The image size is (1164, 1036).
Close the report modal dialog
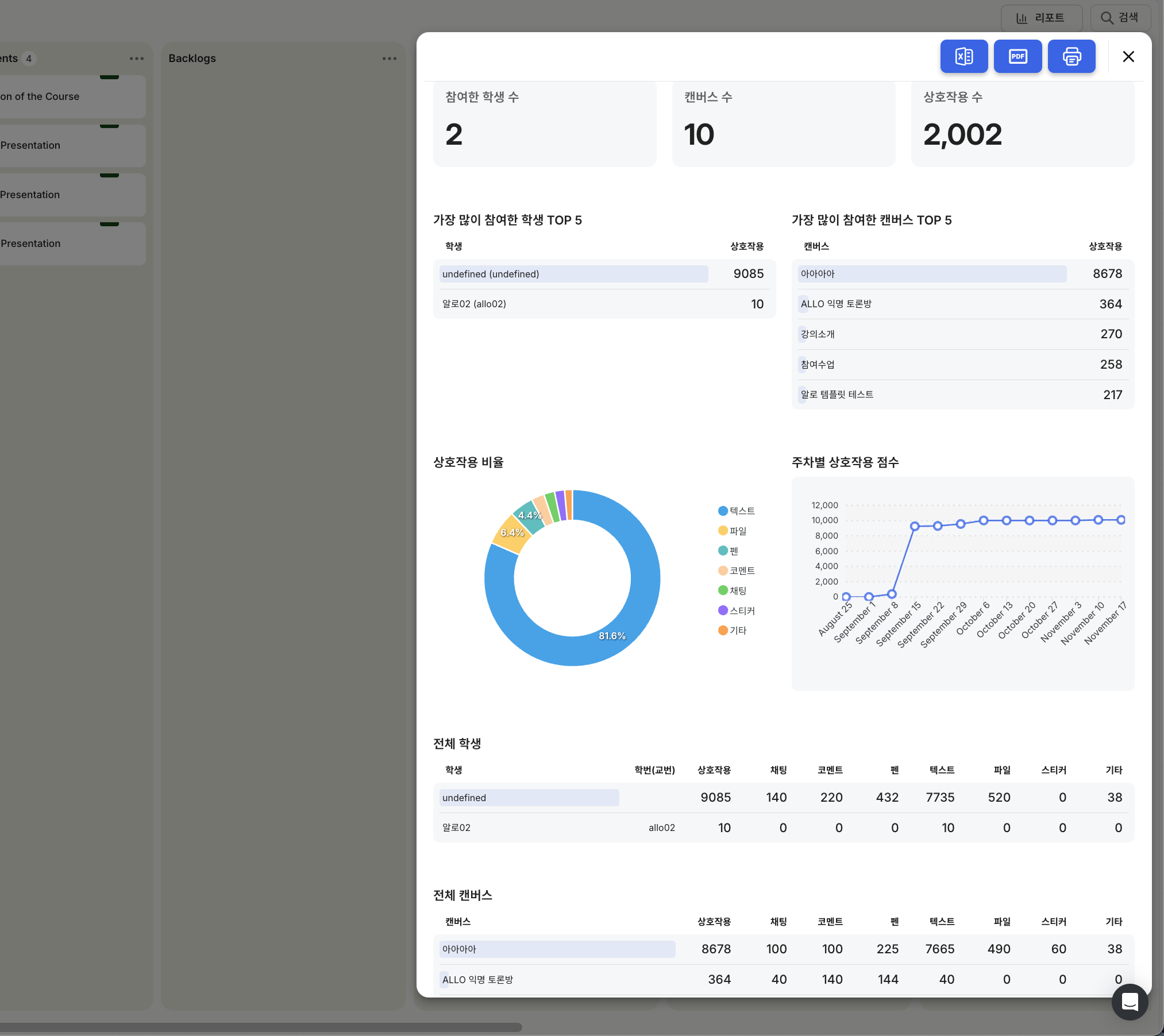click(1128, 56)
